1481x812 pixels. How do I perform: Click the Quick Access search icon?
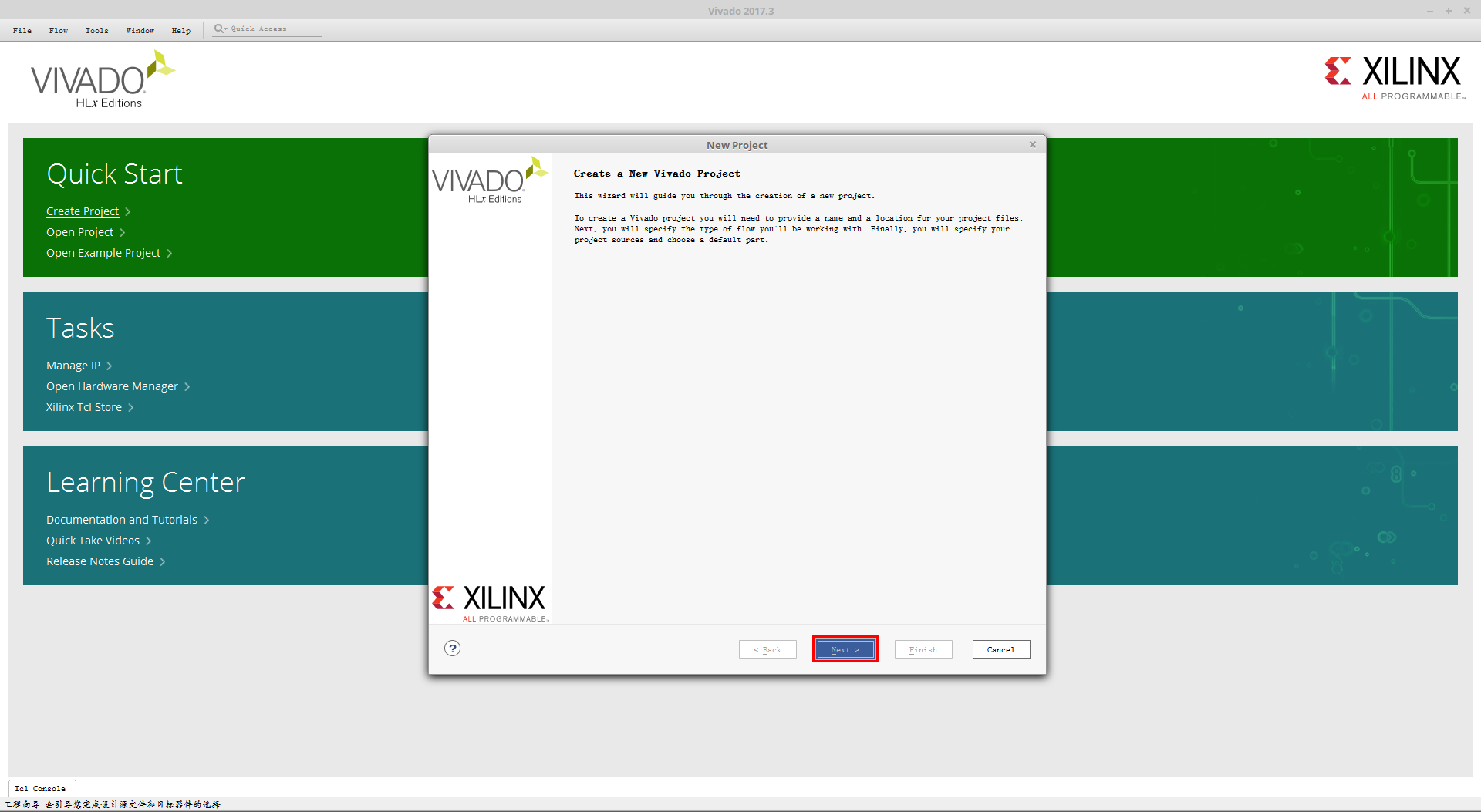click(220, 29)
